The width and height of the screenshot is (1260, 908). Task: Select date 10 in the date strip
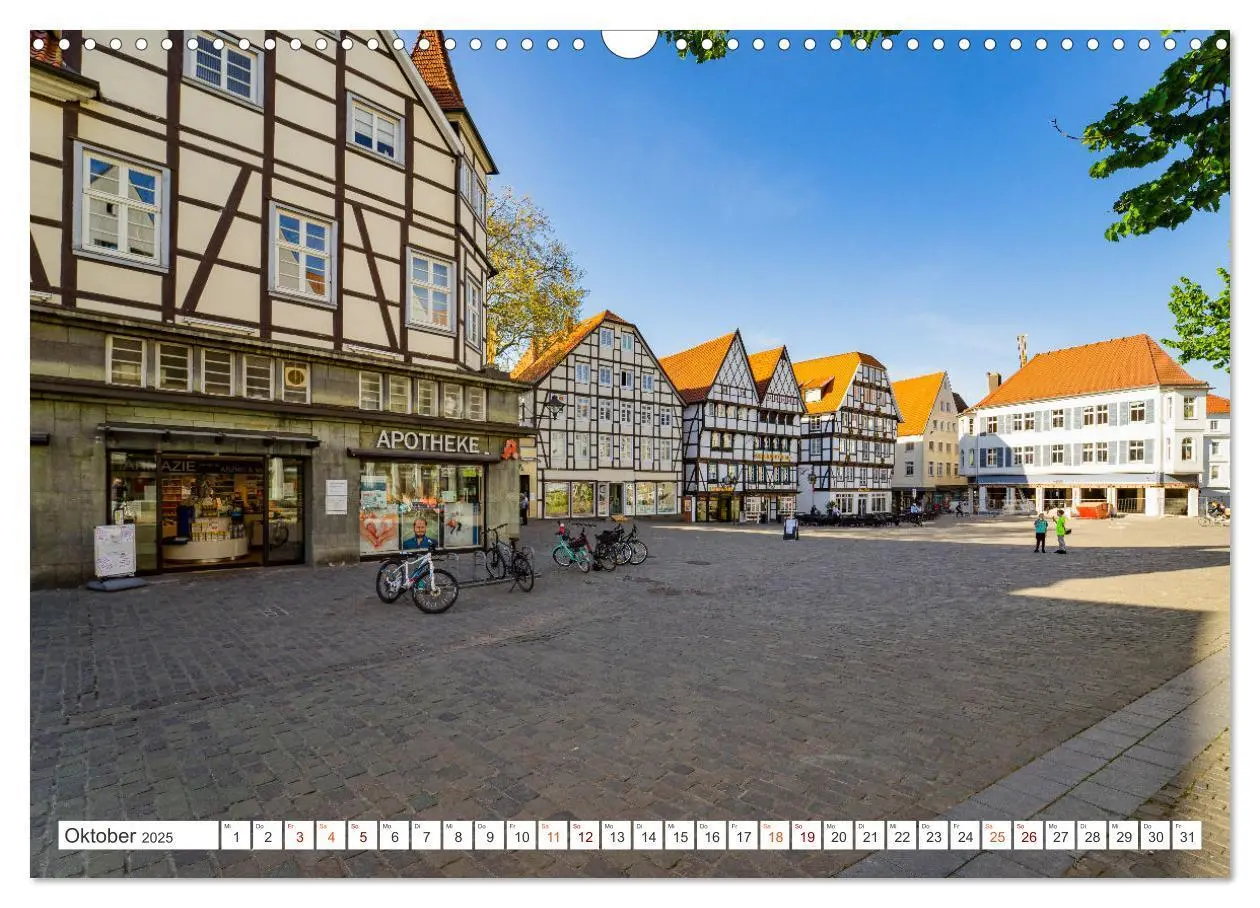tap(520, 836)
